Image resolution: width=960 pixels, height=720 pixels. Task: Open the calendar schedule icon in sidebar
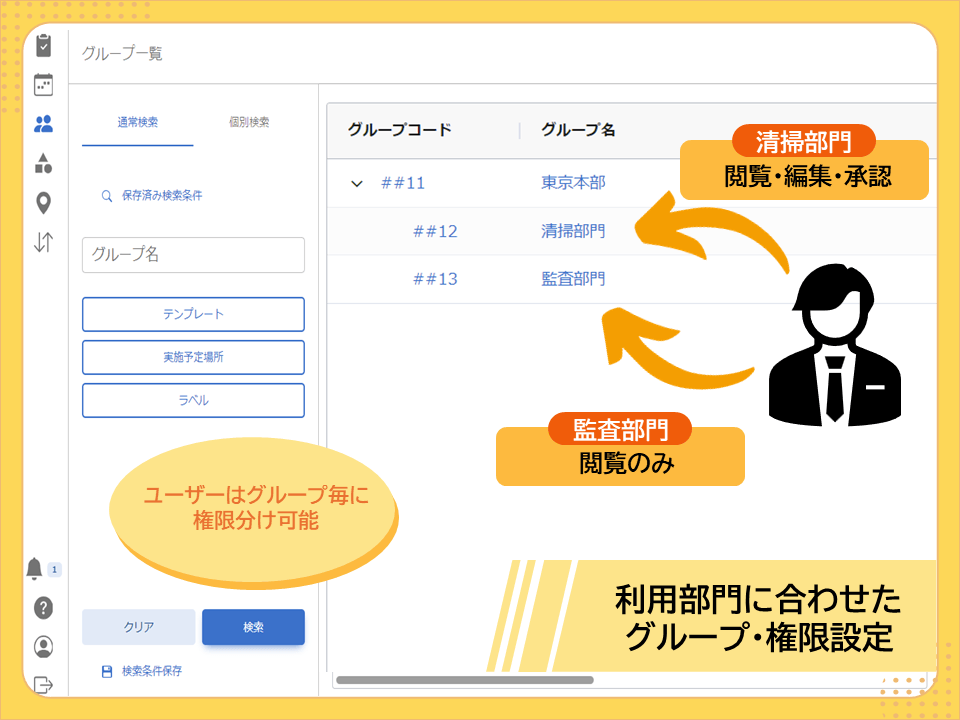[x=43, y=85]
